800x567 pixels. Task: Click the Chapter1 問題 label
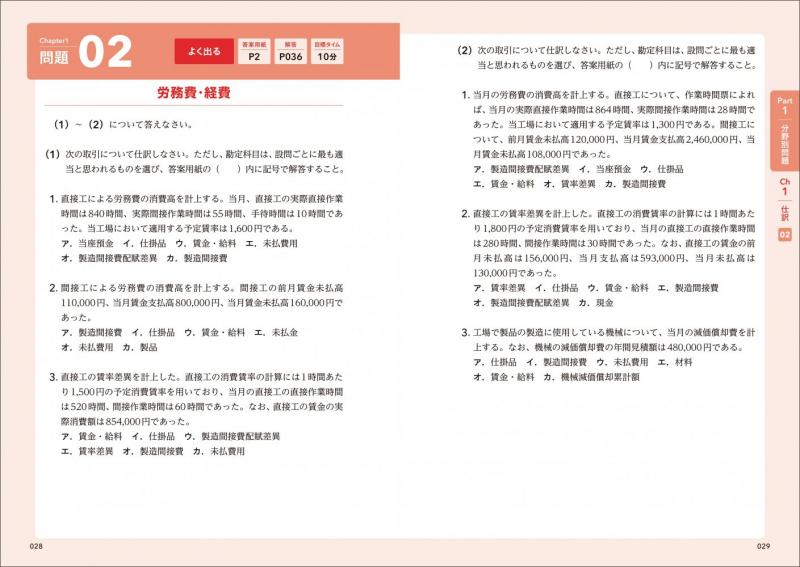54,51
